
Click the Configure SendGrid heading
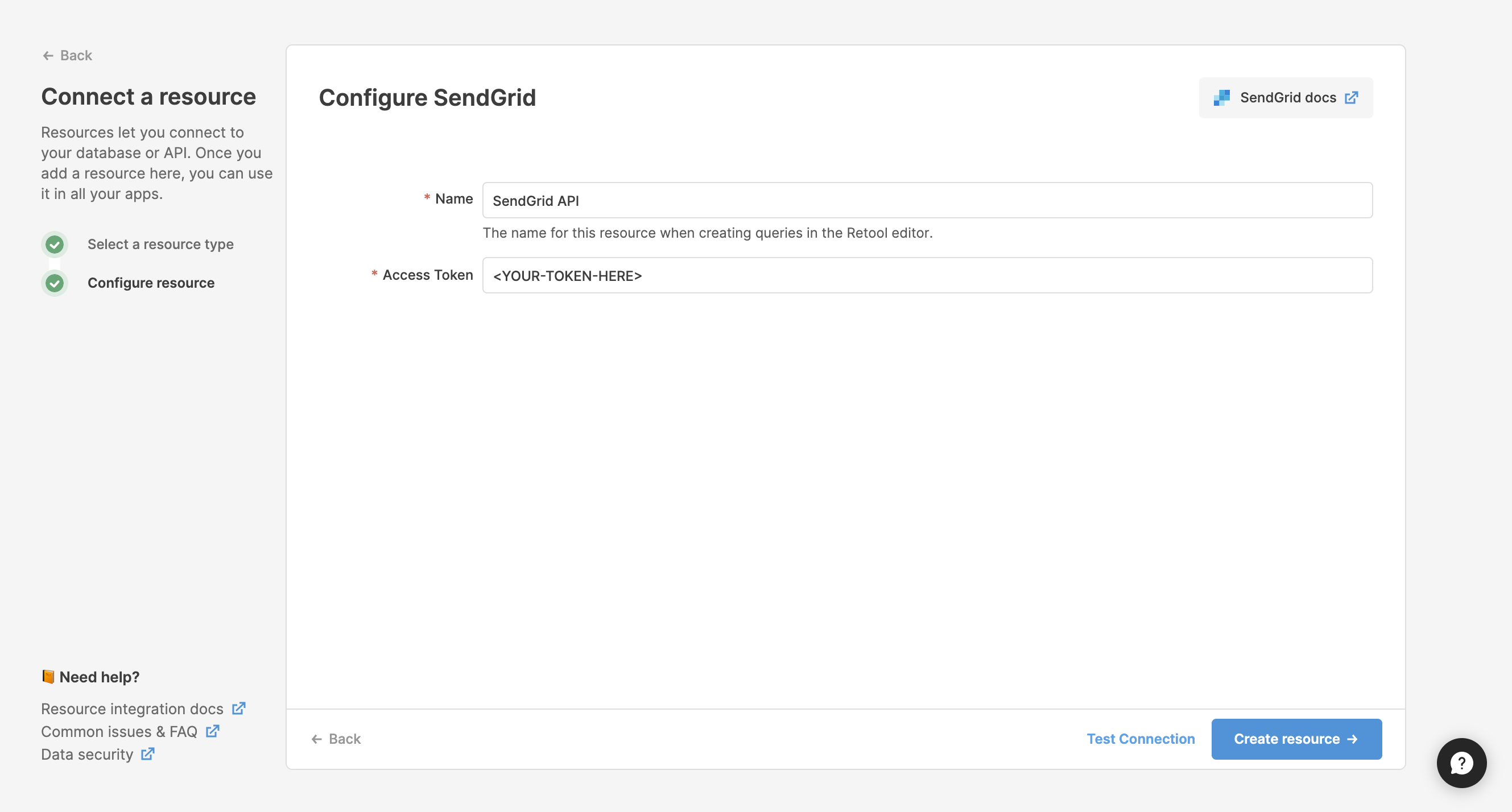click(427, 97)
